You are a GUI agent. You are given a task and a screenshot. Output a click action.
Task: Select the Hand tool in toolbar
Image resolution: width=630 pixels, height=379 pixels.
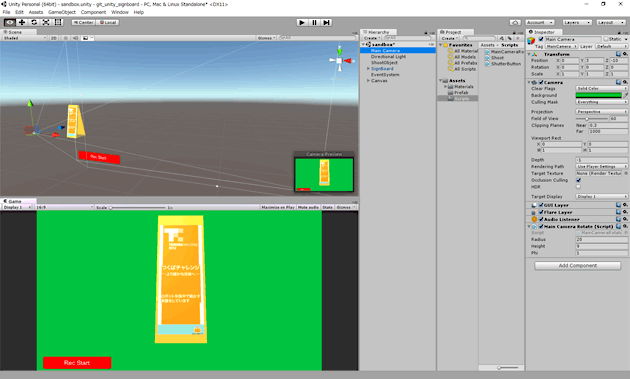[10, 23]
